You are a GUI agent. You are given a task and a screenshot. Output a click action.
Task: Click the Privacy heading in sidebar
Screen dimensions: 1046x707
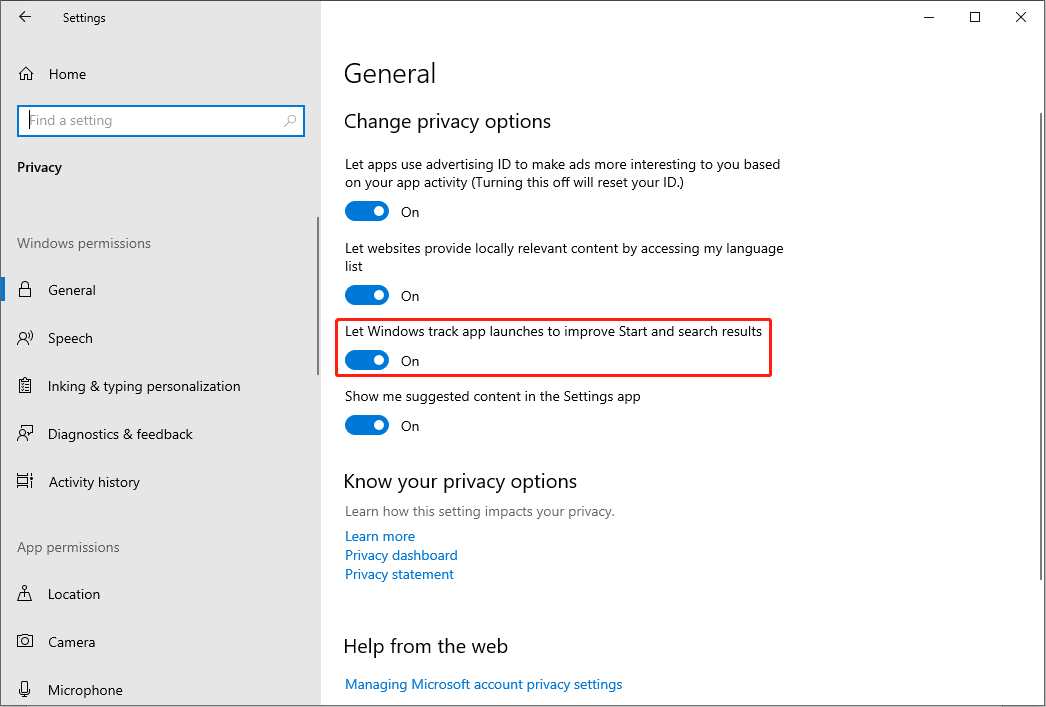[x=39, y=167]
